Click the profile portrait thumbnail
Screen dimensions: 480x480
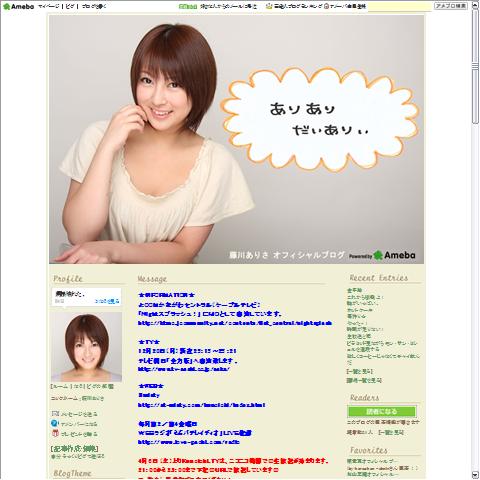coord(86,347)
